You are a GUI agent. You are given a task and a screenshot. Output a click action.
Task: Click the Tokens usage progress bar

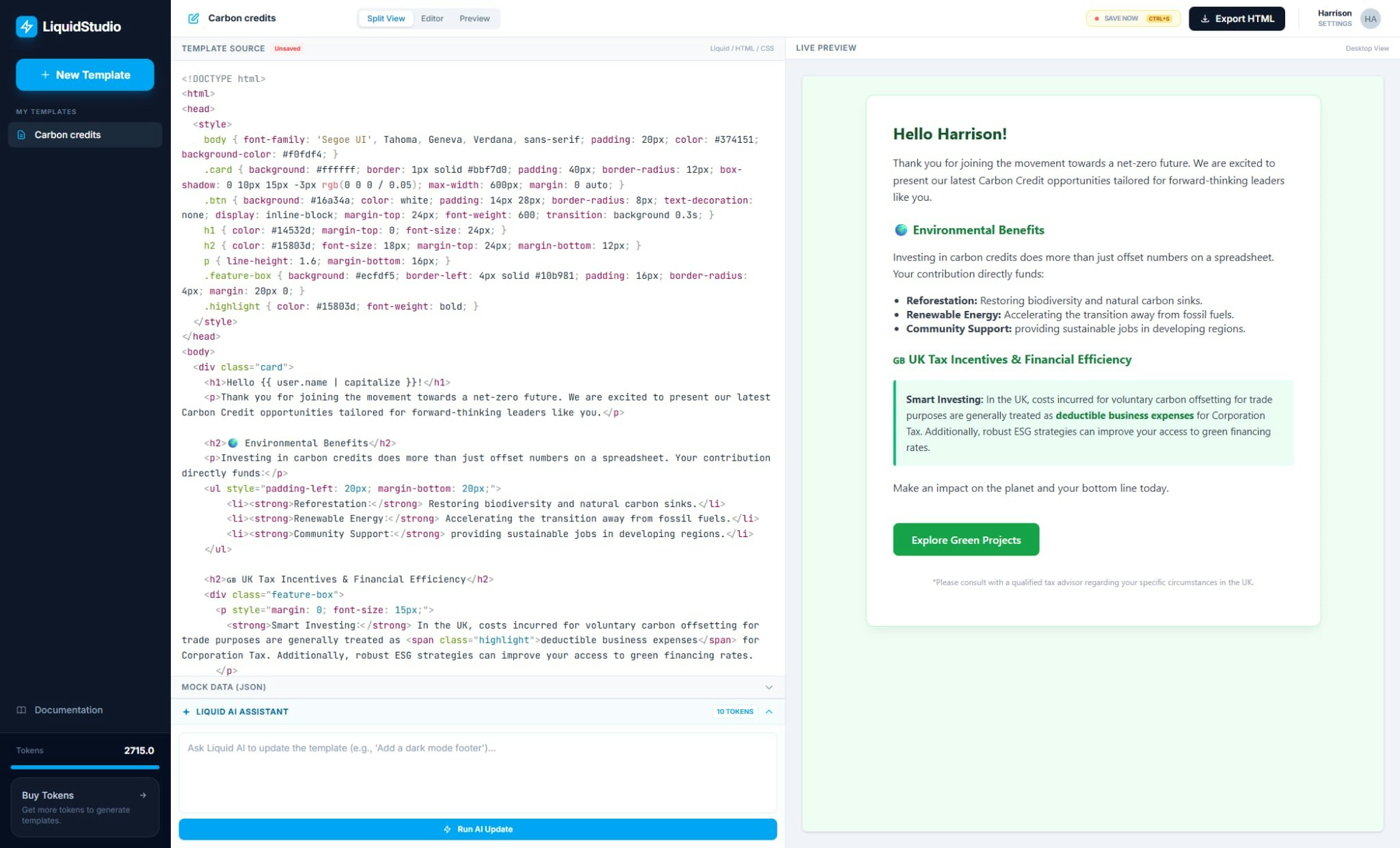[x=85, y=767]
